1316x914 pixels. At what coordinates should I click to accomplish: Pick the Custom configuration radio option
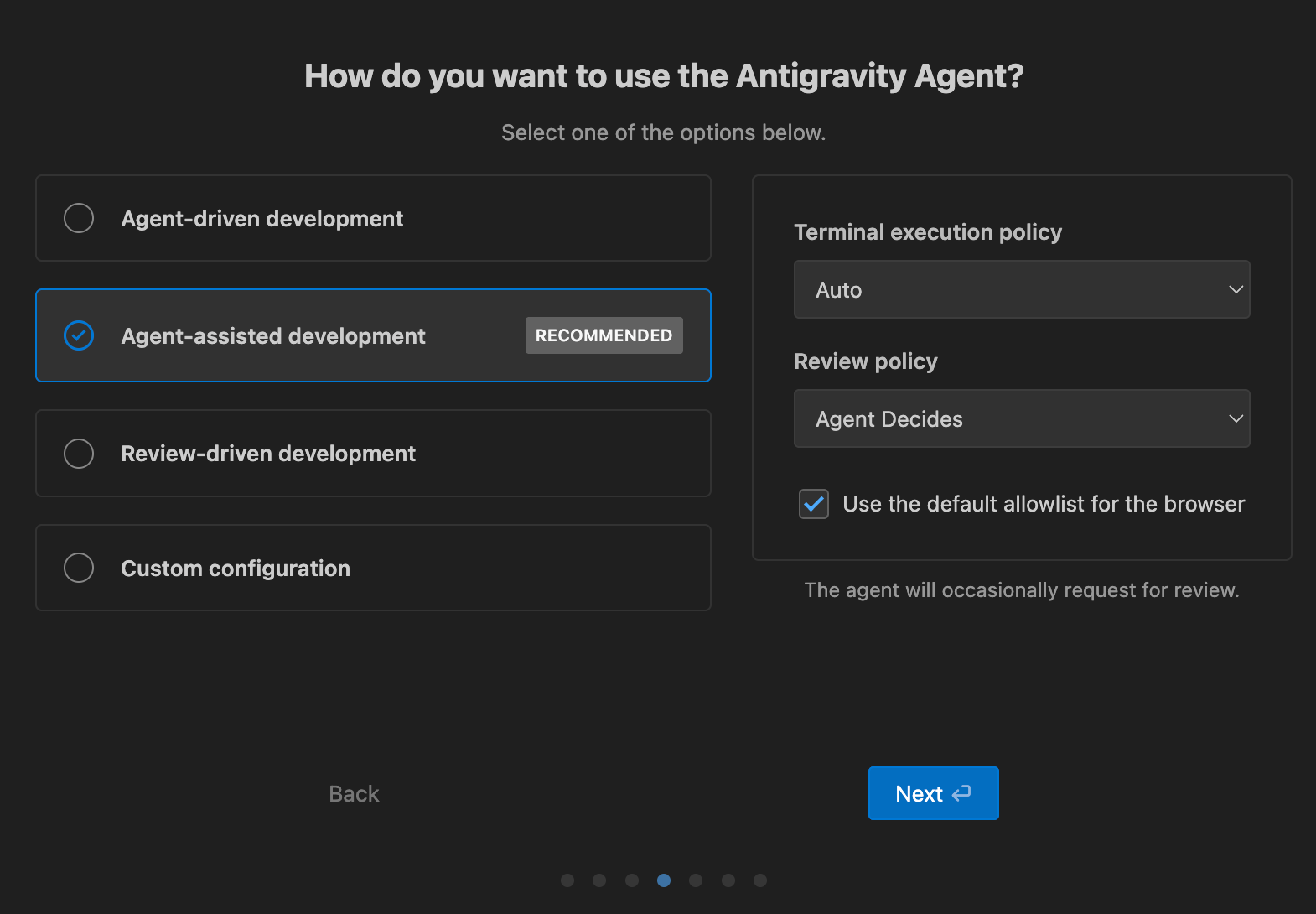click(79, 568)
